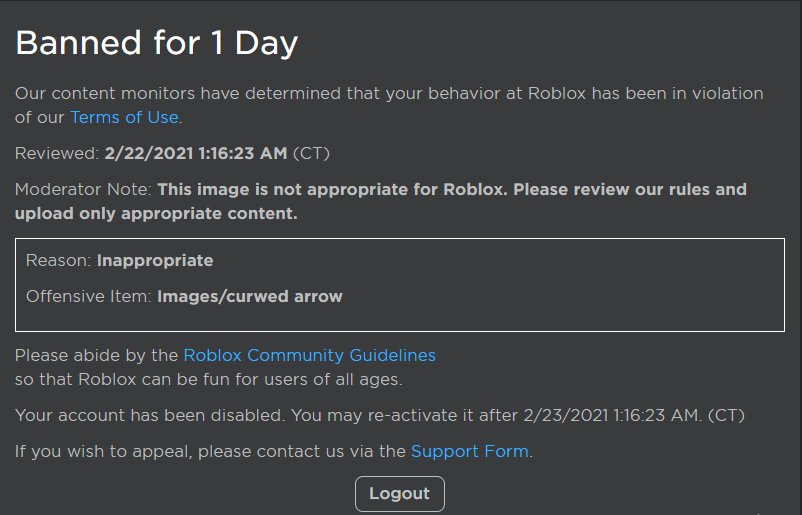
Task: Click the reviewed timestamp 2/22/2021 1:16:23 AM
Action: [196, 153]
